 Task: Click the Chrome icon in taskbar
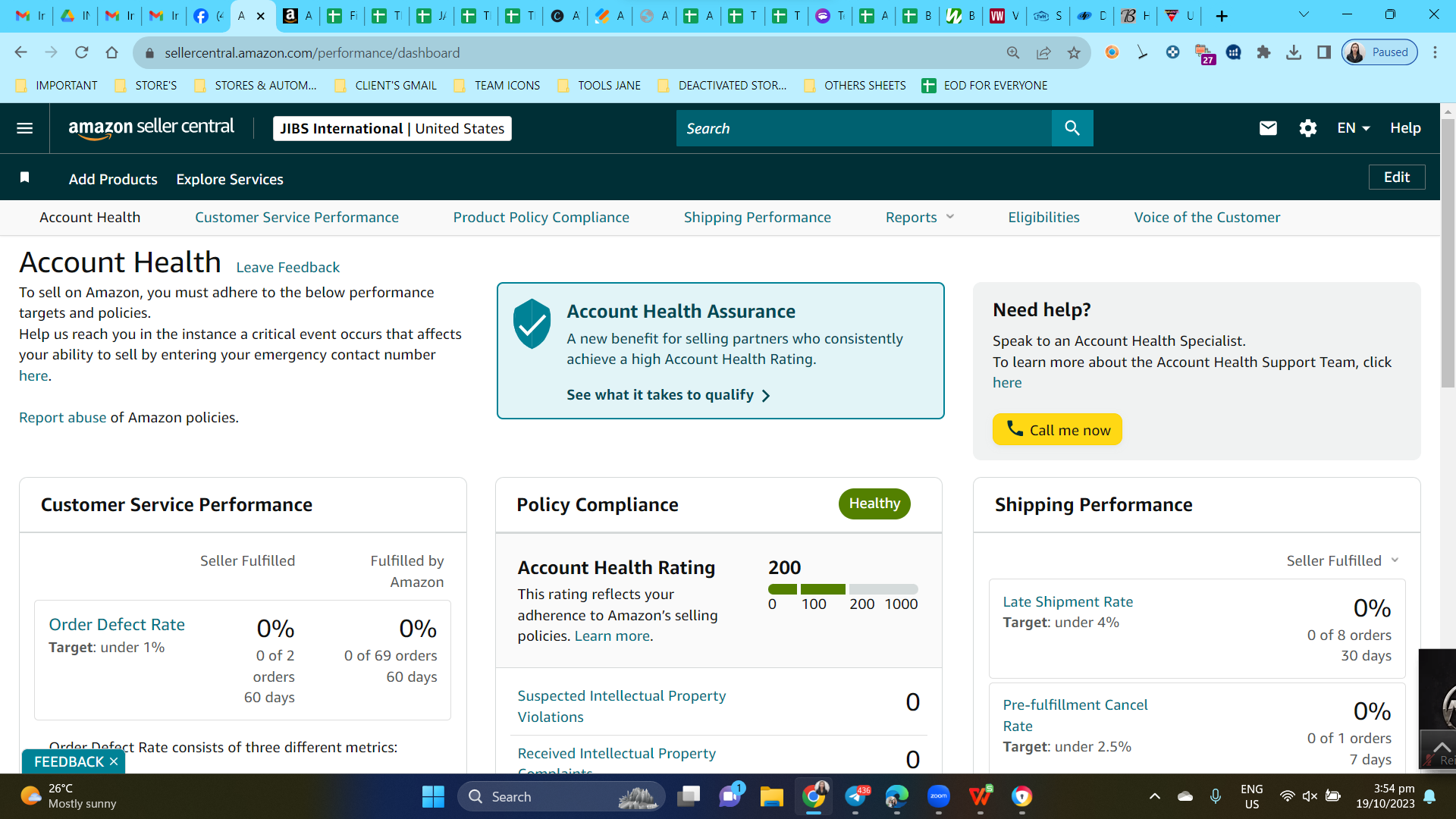tap(814, 796)
